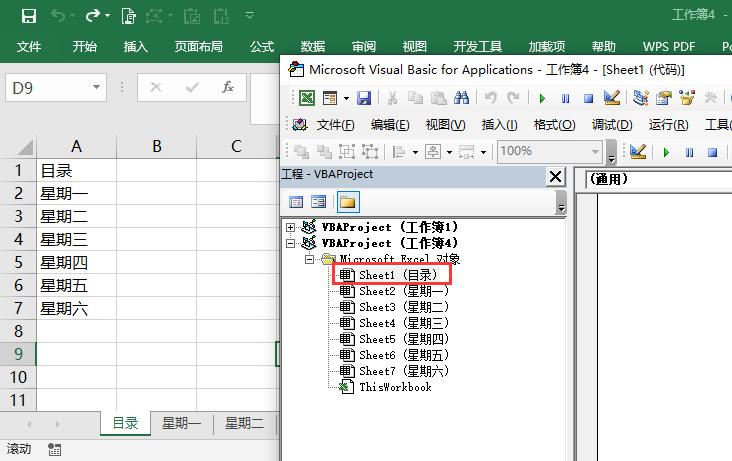Switch to the 星期一 sheet tab

(x=182, y=423)
